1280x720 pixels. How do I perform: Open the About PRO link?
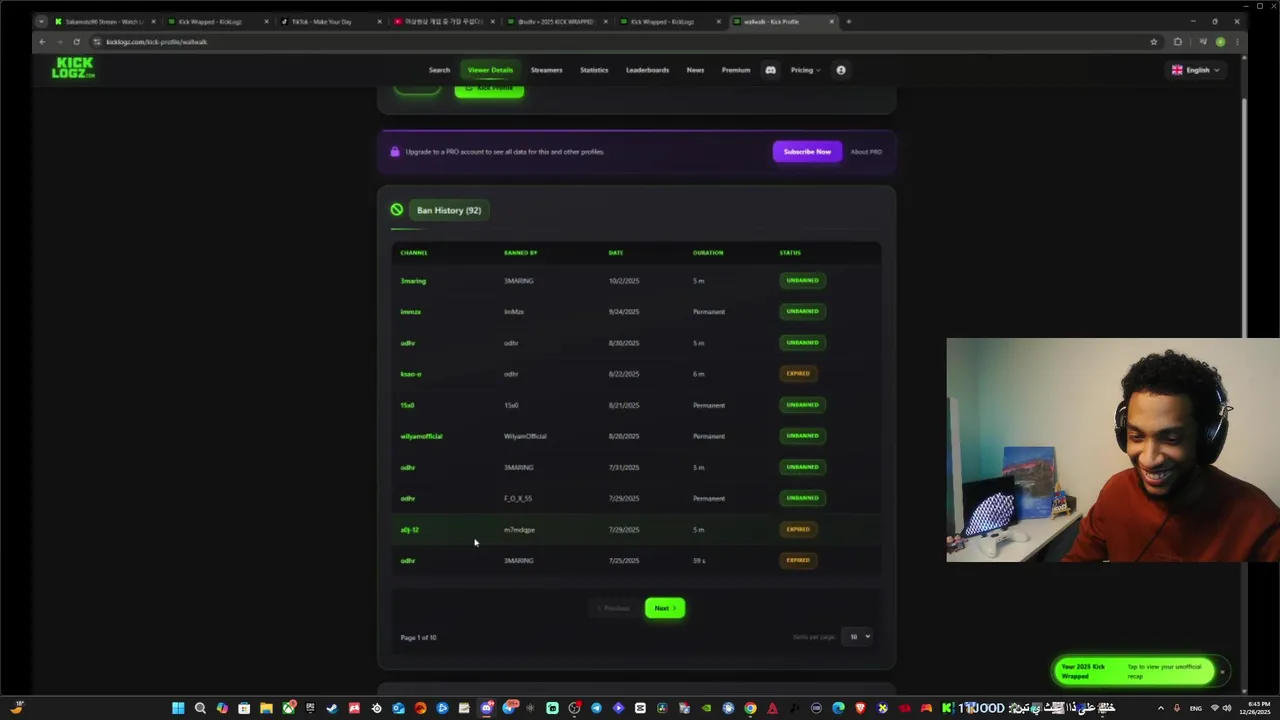pyautogui.click(x=866, y=152)
